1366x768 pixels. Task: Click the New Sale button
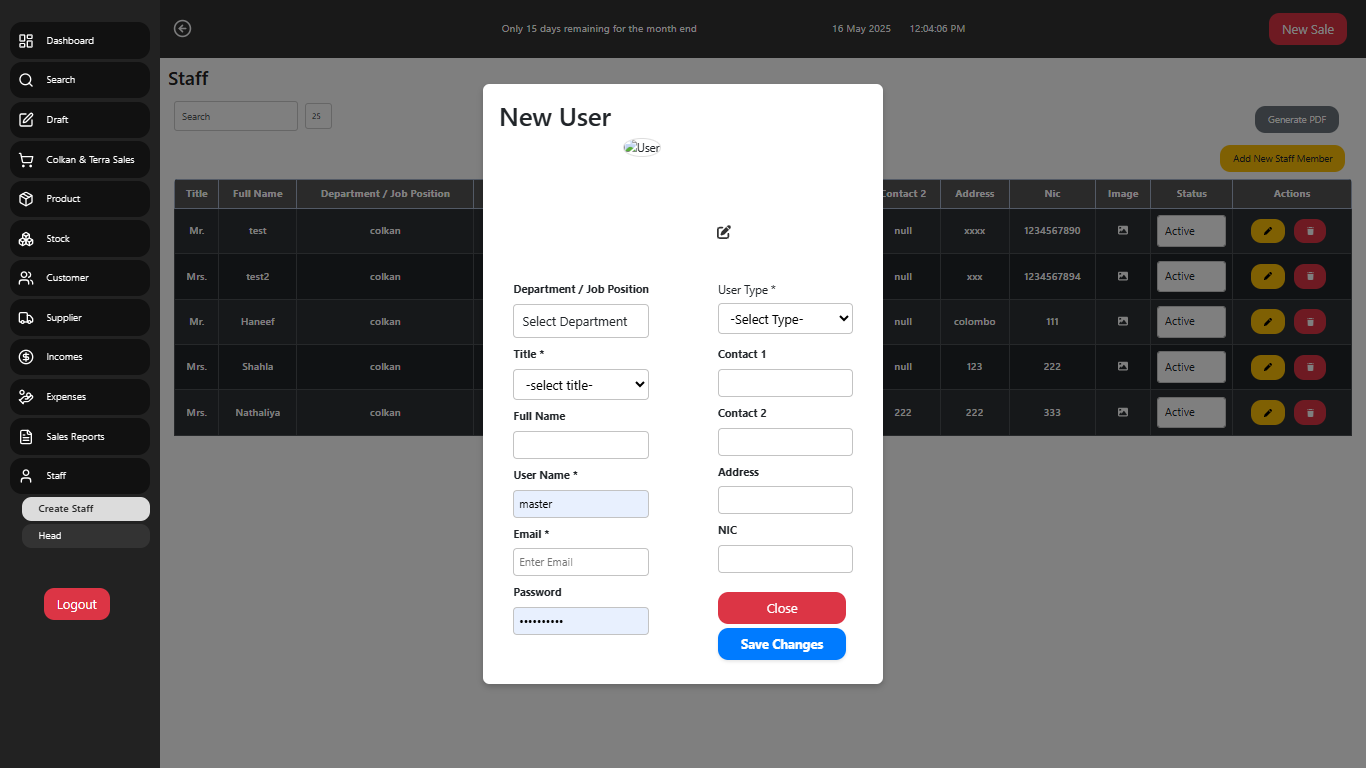pyautogui.click(x=1308, y=29)
